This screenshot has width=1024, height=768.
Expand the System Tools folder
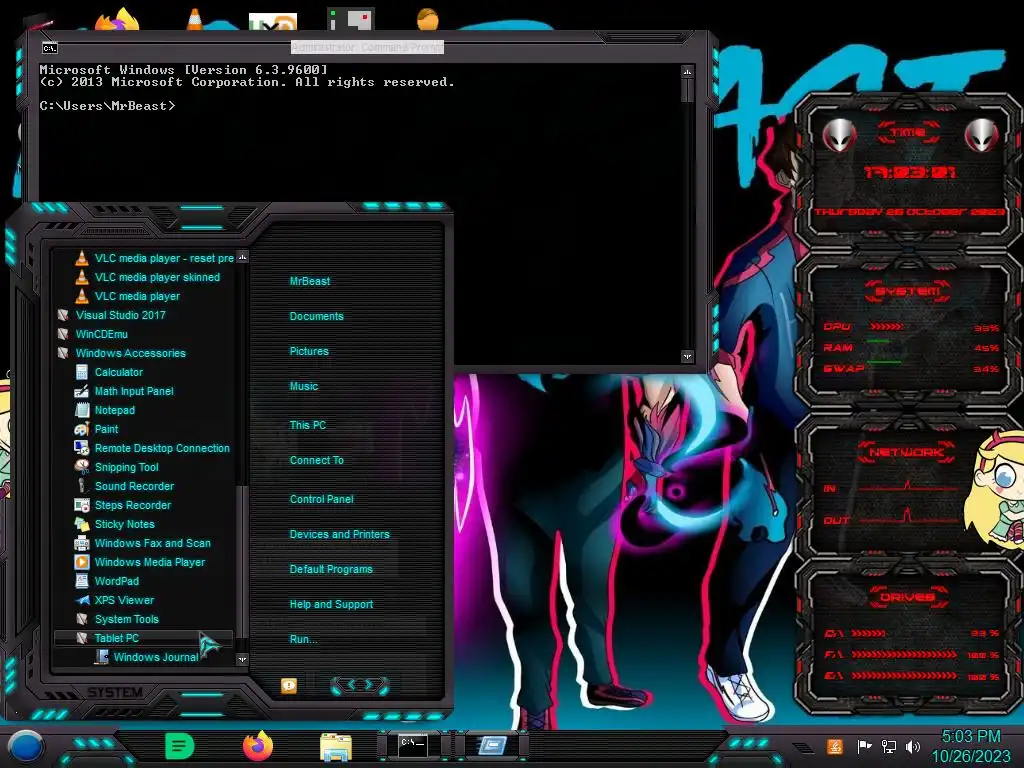(x=117, y=618)
